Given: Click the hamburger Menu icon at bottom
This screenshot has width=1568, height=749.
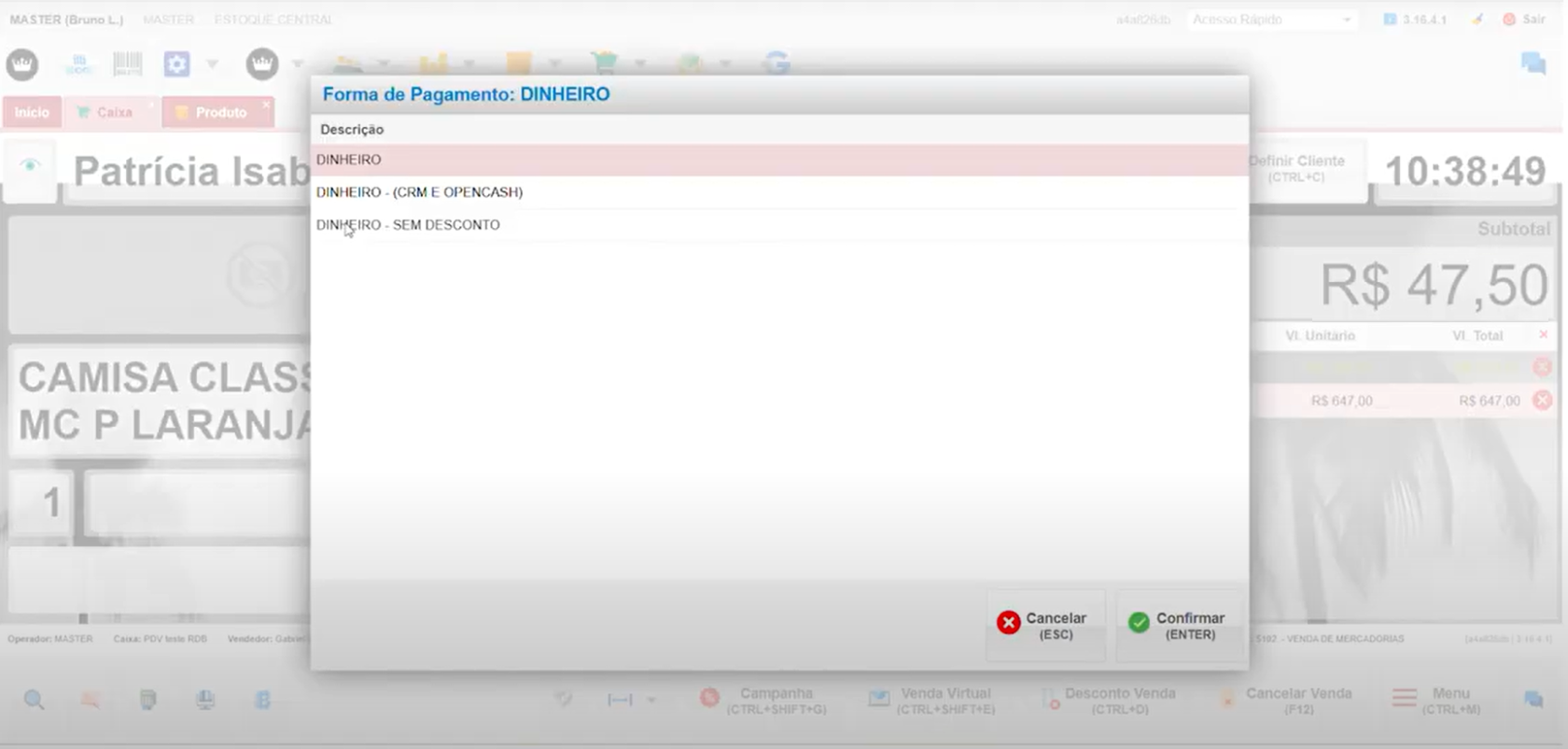Looking at the screenshot, I should click(x=1404, y=699).
